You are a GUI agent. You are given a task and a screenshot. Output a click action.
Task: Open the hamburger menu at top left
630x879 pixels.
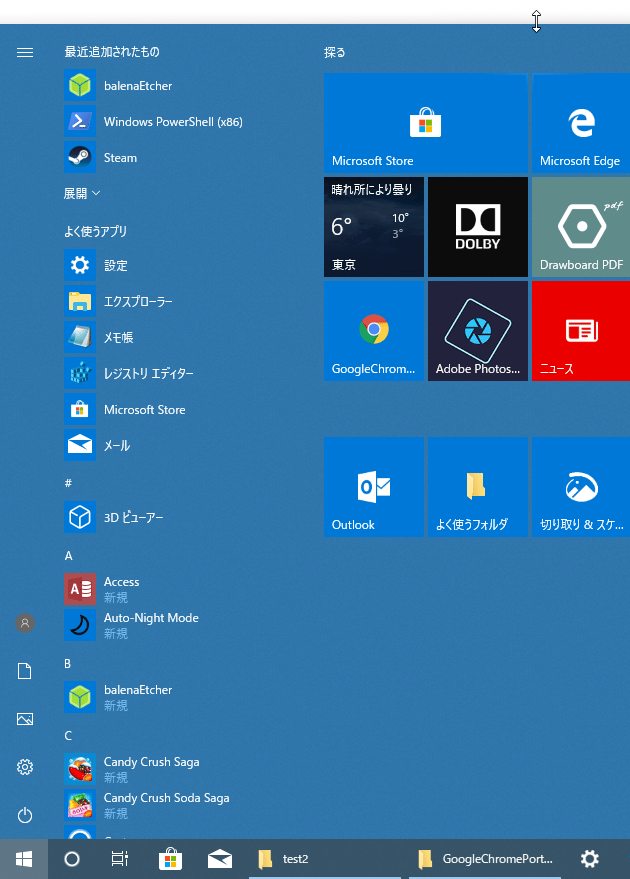25,52
